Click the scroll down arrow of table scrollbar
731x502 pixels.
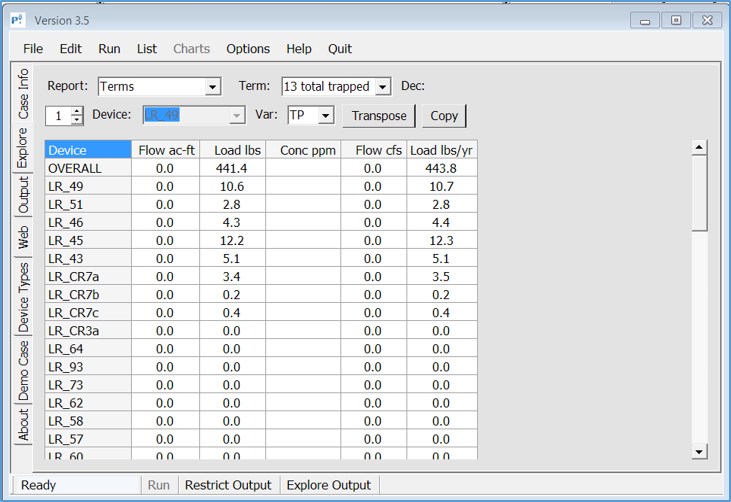pyautogui.click(x=700, y=451)
